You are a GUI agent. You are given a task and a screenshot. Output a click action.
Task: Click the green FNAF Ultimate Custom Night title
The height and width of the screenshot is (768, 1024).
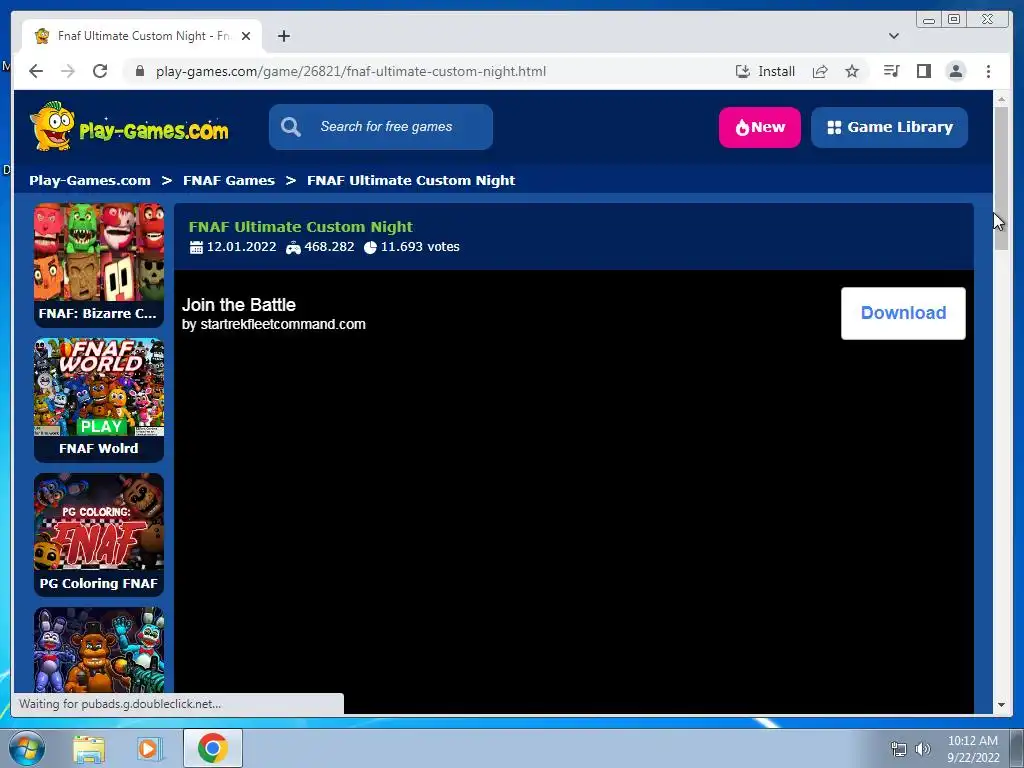300,227
